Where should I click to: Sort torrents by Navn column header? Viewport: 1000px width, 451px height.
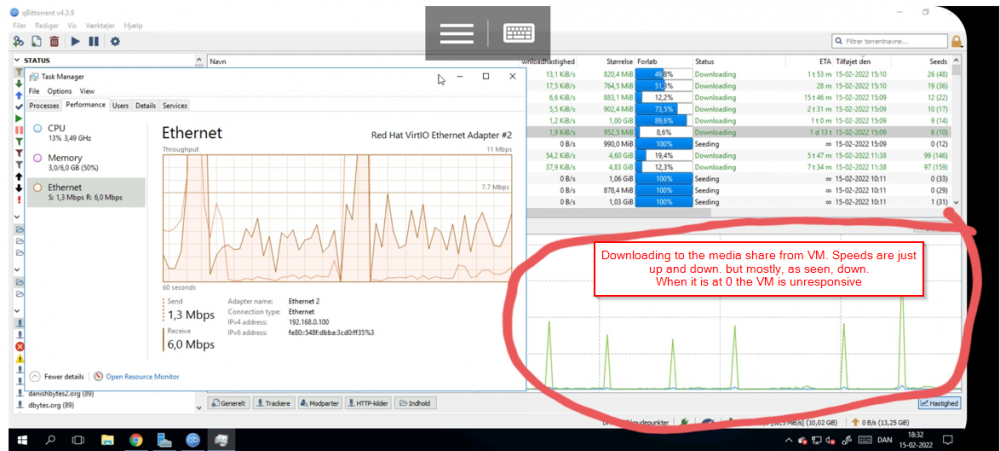(x=219, y=62)
